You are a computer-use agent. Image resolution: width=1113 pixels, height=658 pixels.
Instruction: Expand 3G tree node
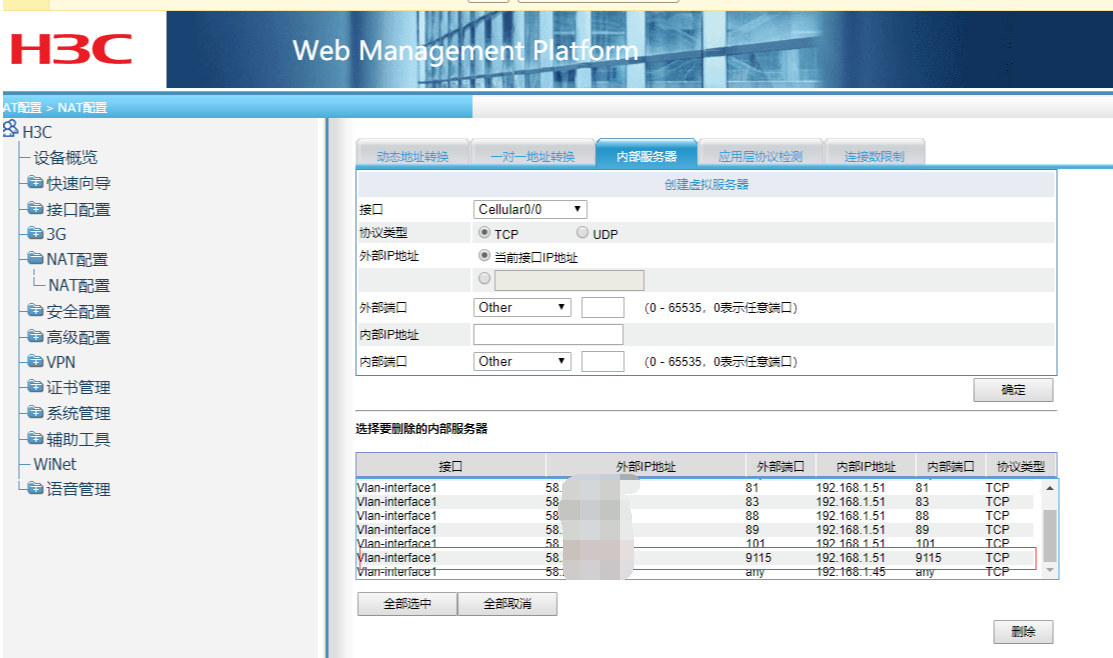click(x=56, y=234)
